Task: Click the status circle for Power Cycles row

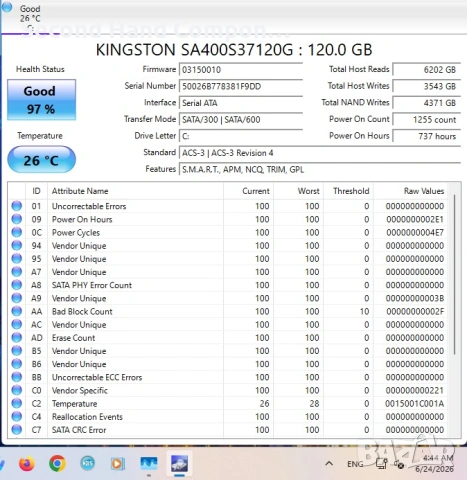Action: click(17, 232)
